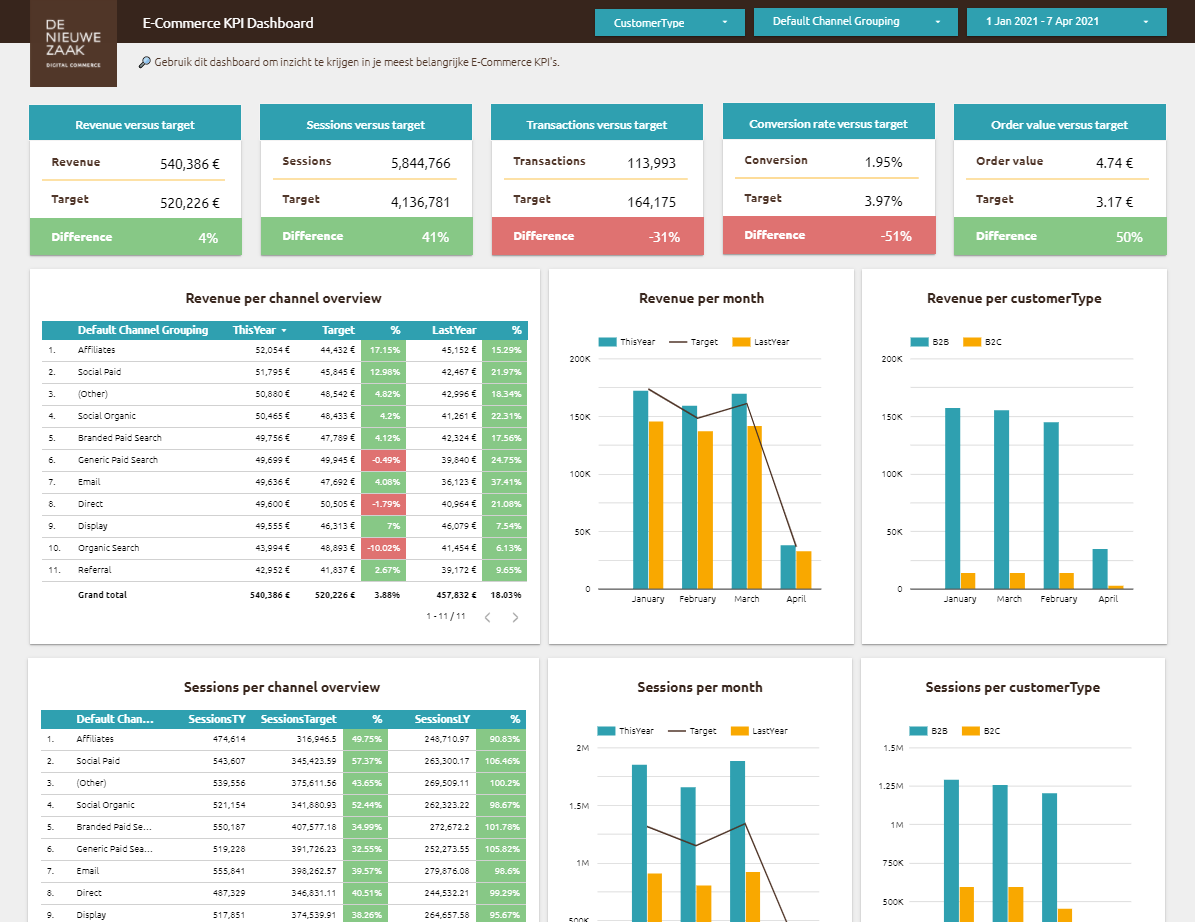Go to next page of revenue table

point(515,617)
